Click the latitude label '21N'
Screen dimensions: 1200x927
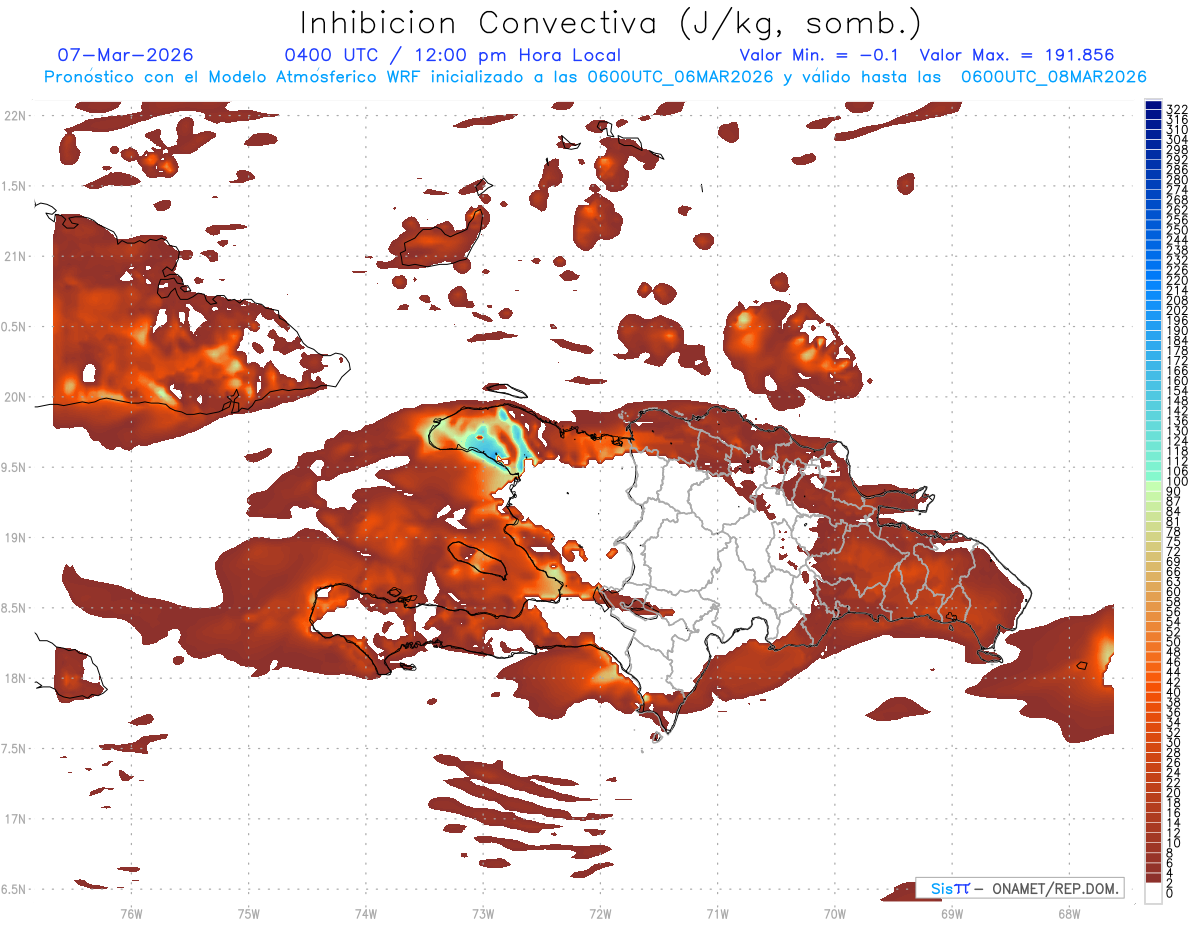click(x=14, y=256)
